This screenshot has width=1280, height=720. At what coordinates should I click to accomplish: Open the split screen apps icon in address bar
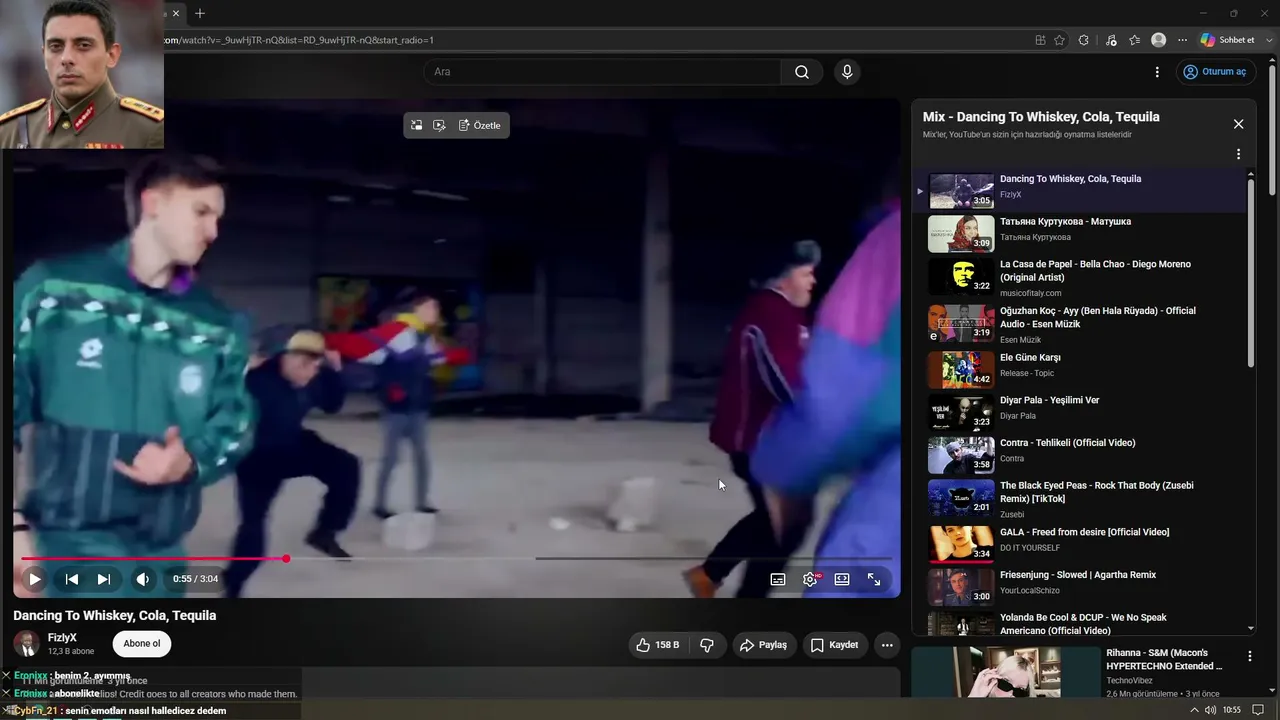(1040, 40)
